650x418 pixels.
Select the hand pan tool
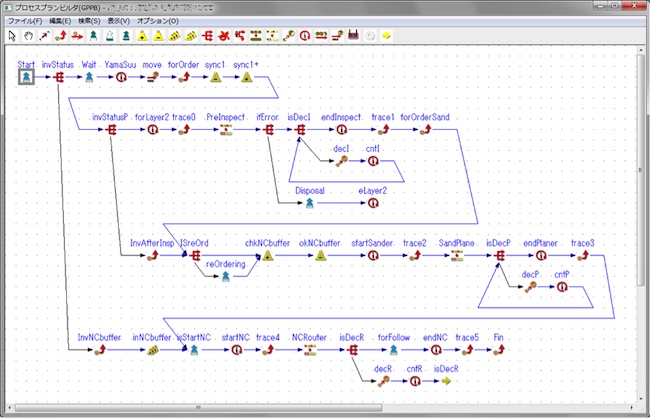(28, 36)
